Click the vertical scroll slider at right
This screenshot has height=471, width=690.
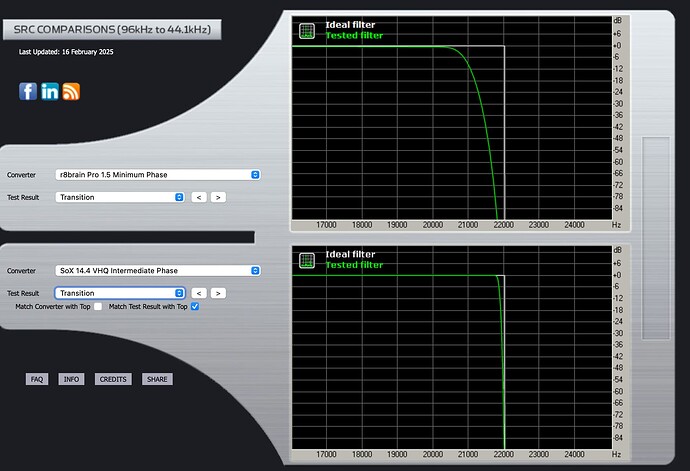click(656, 238)
